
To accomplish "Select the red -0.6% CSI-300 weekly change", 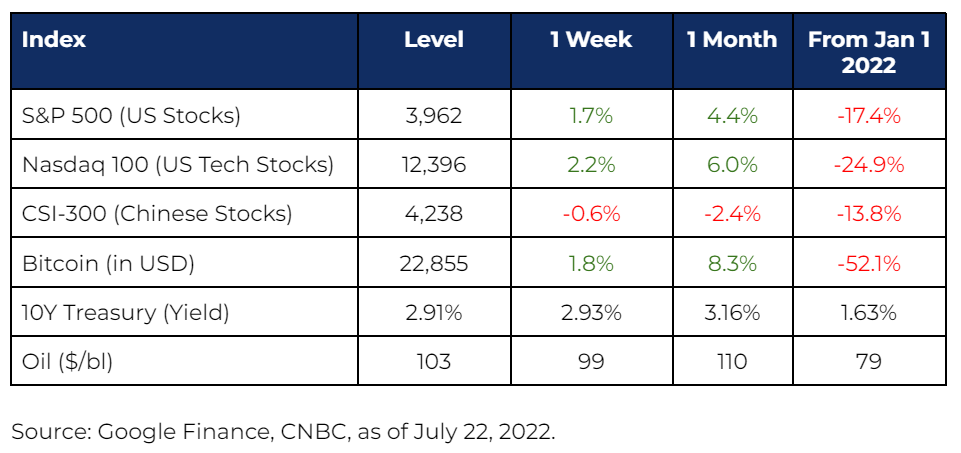I will click(x=591, y=213).
